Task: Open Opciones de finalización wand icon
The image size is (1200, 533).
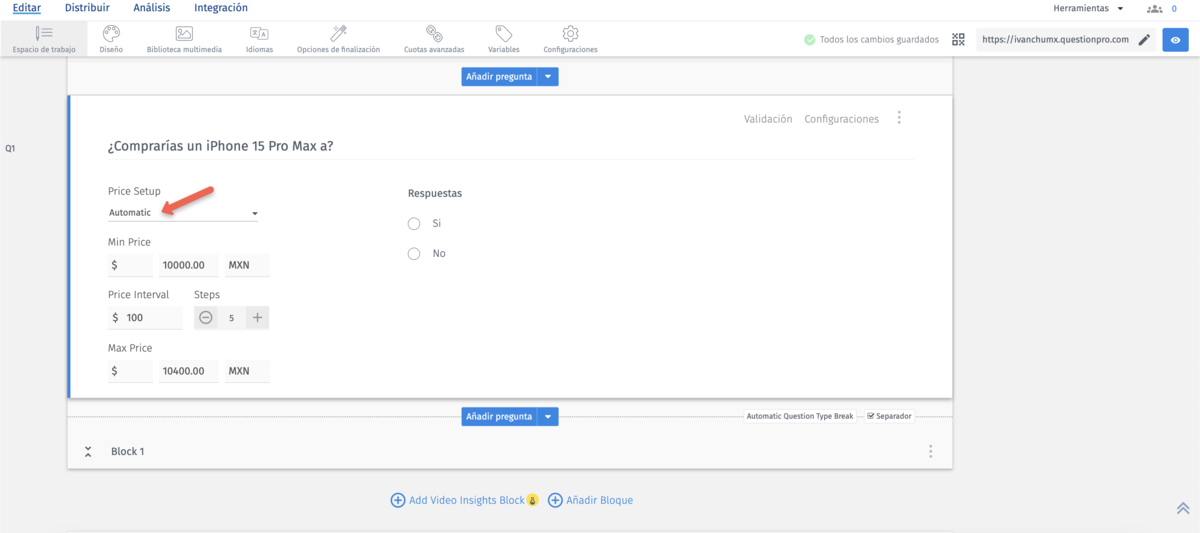Action: click(x=338, y=33)
